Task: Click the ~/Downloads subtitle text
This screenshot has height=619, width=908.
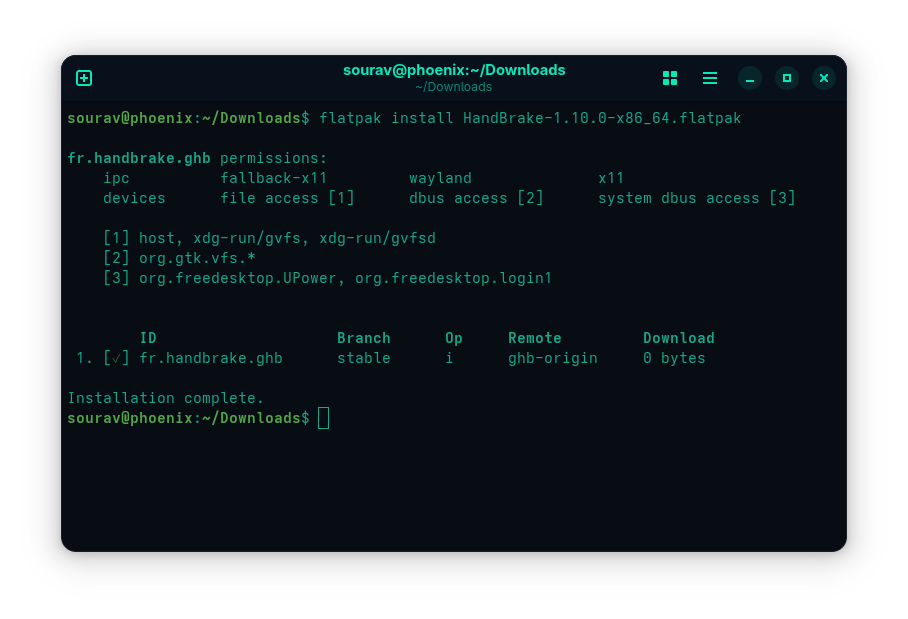Action: 453,87
